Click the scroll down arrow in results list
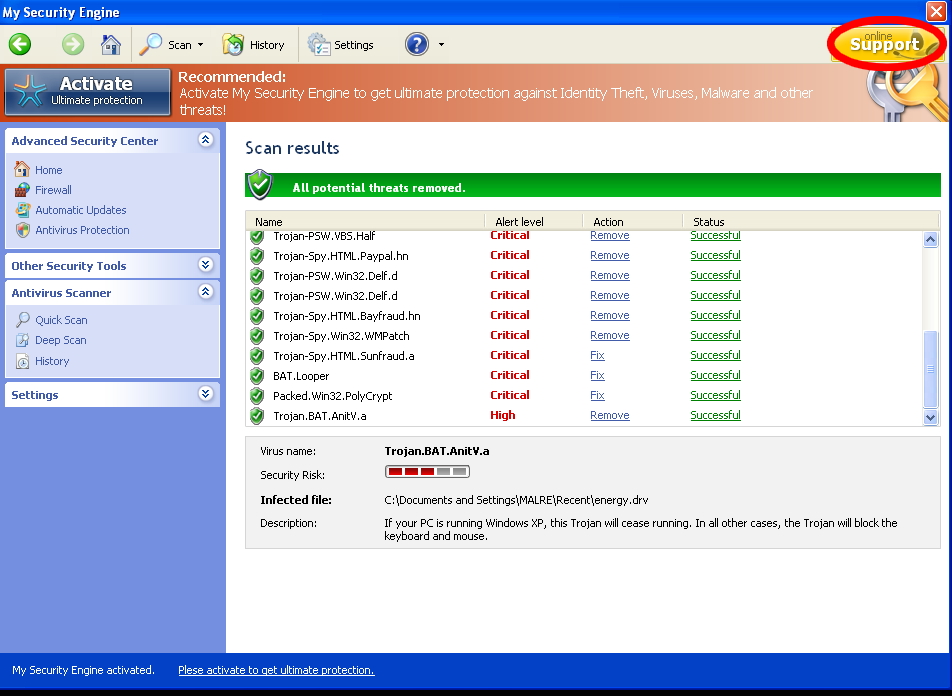Viewport: 952px width, 696px height. tap(930, 417)
